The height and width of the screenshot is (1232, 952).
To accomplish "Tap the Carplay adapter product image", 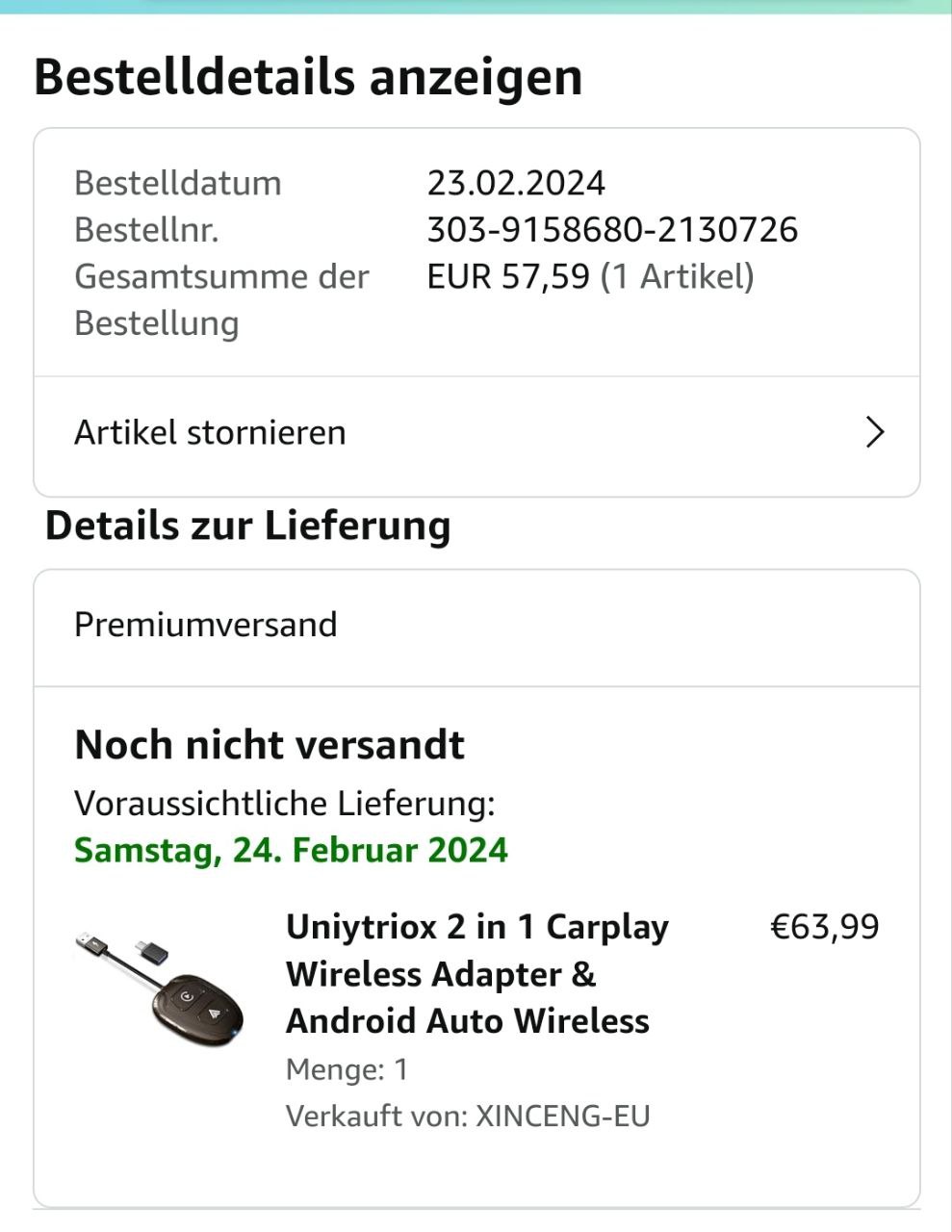I will [x=160, y=987].
